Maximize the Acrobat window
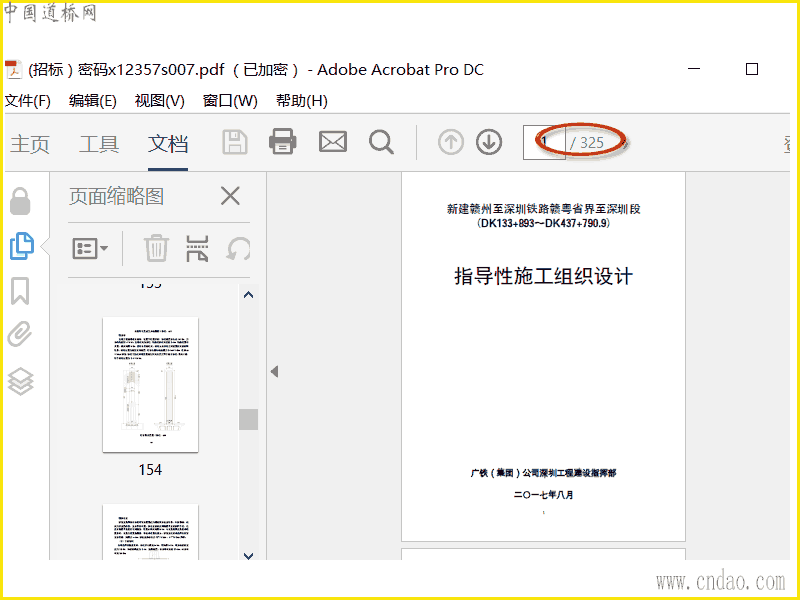Image resolution: width=800 pixels, height=600 pixels. pos(752,69)
